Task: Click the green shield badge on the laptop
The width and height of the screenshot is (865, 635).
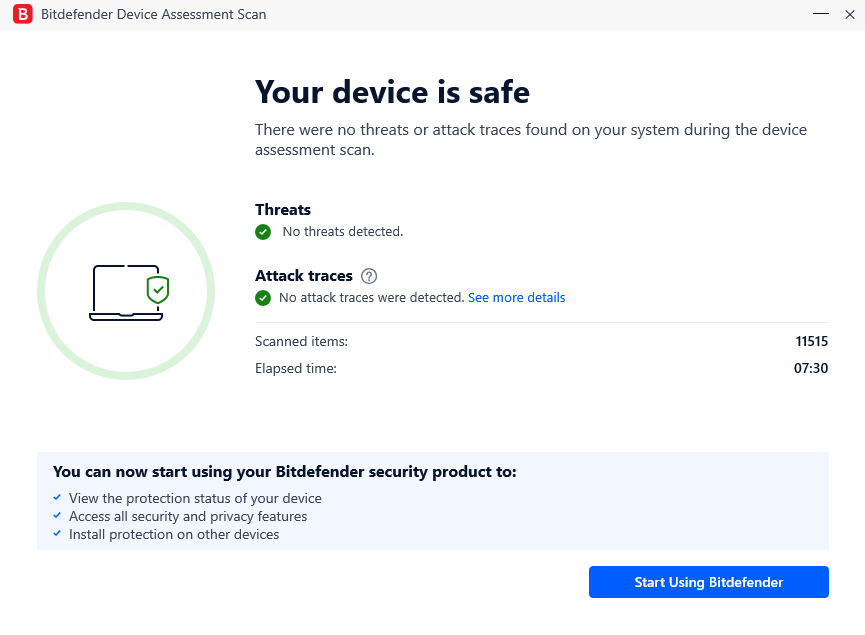Action: tap(158, 290)
